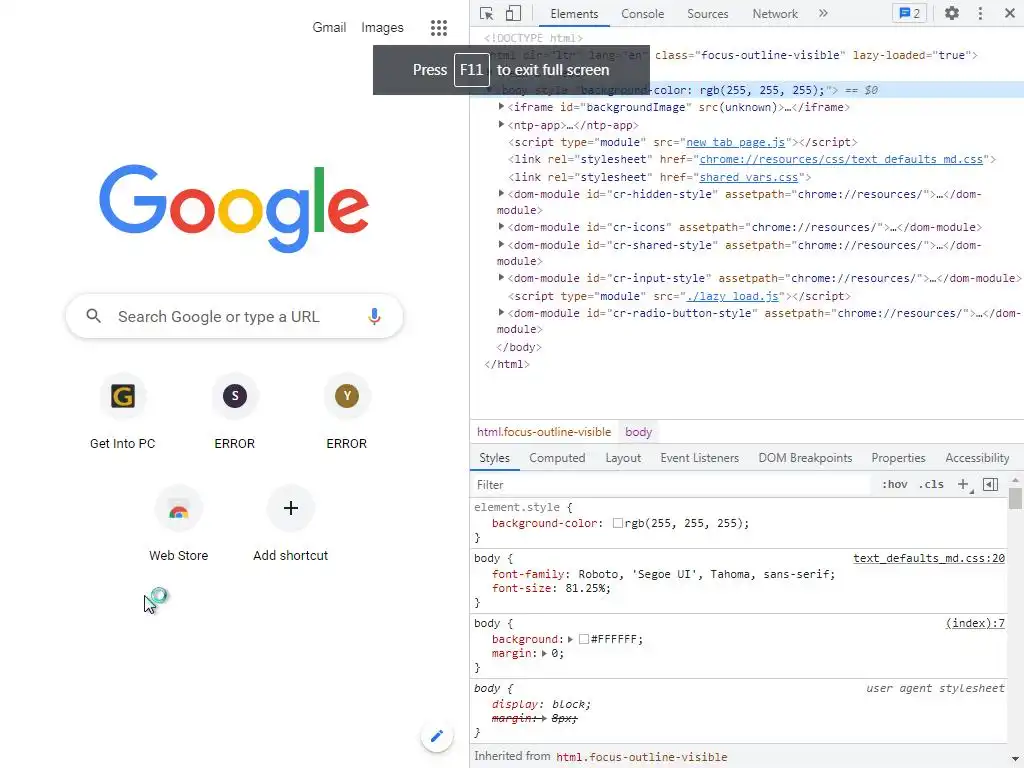Select the Styles pane tab
1024x768 pixels.
(494, 458)
